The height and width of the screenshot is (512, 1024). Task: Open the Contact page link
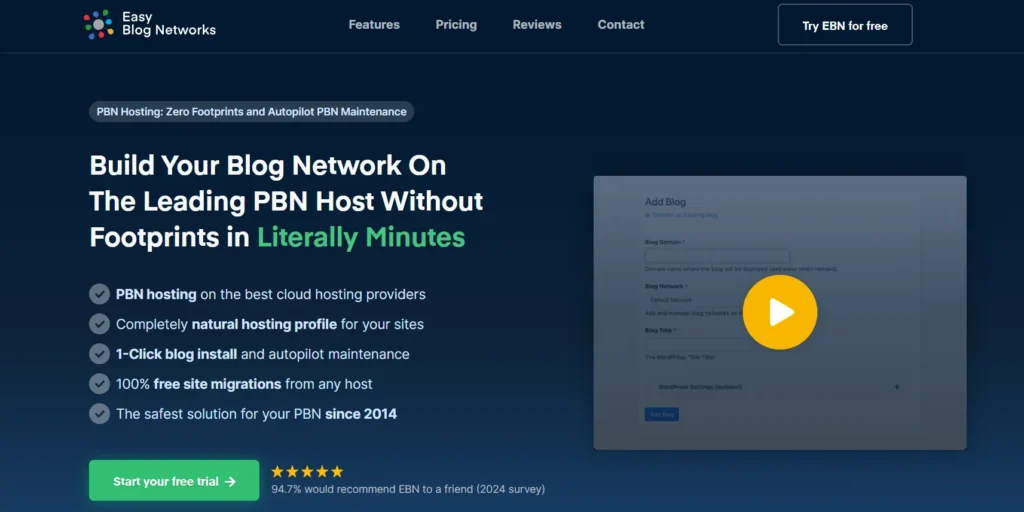click(x=620, y=25)
